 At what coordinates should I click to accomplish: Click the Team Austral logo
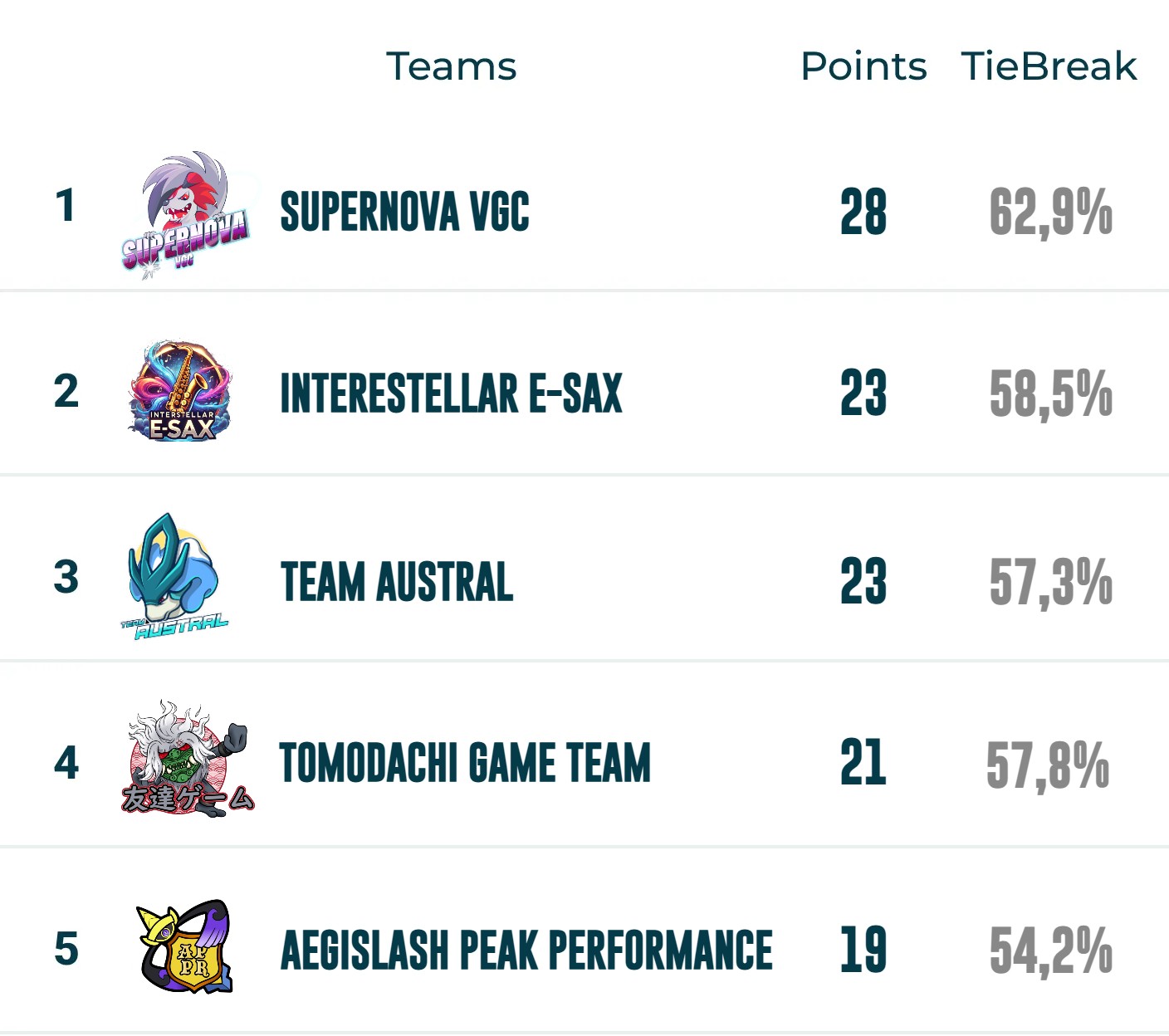174,577
